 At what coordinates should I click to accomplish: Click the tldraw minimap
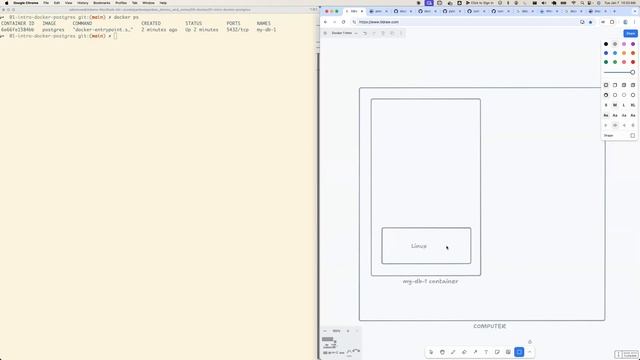pos(340,345)
